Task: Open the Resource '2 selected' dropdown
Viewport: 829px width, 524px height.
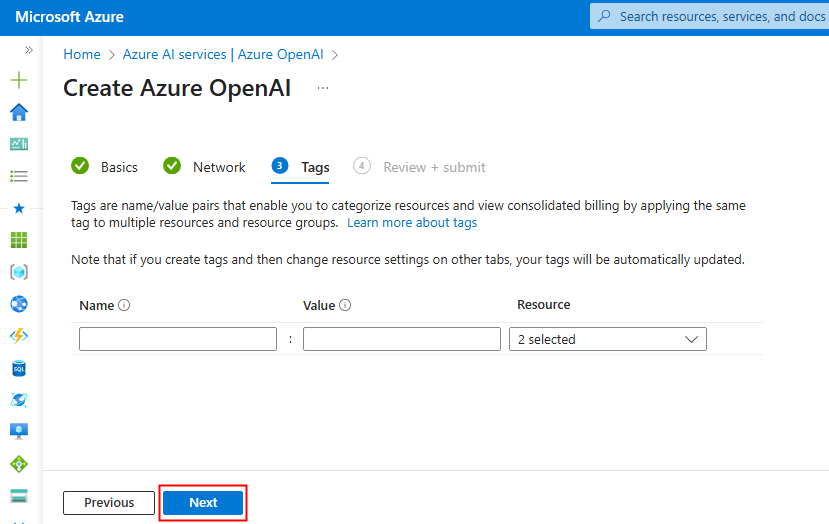Action: pyautogui.click(x=607, y=339)
